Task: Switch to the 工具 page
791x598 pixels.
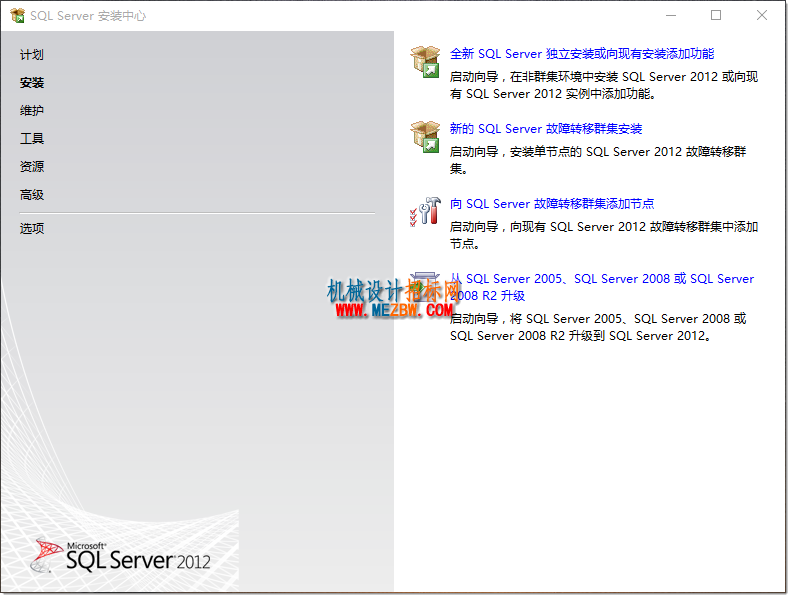Action: point(32,138)
